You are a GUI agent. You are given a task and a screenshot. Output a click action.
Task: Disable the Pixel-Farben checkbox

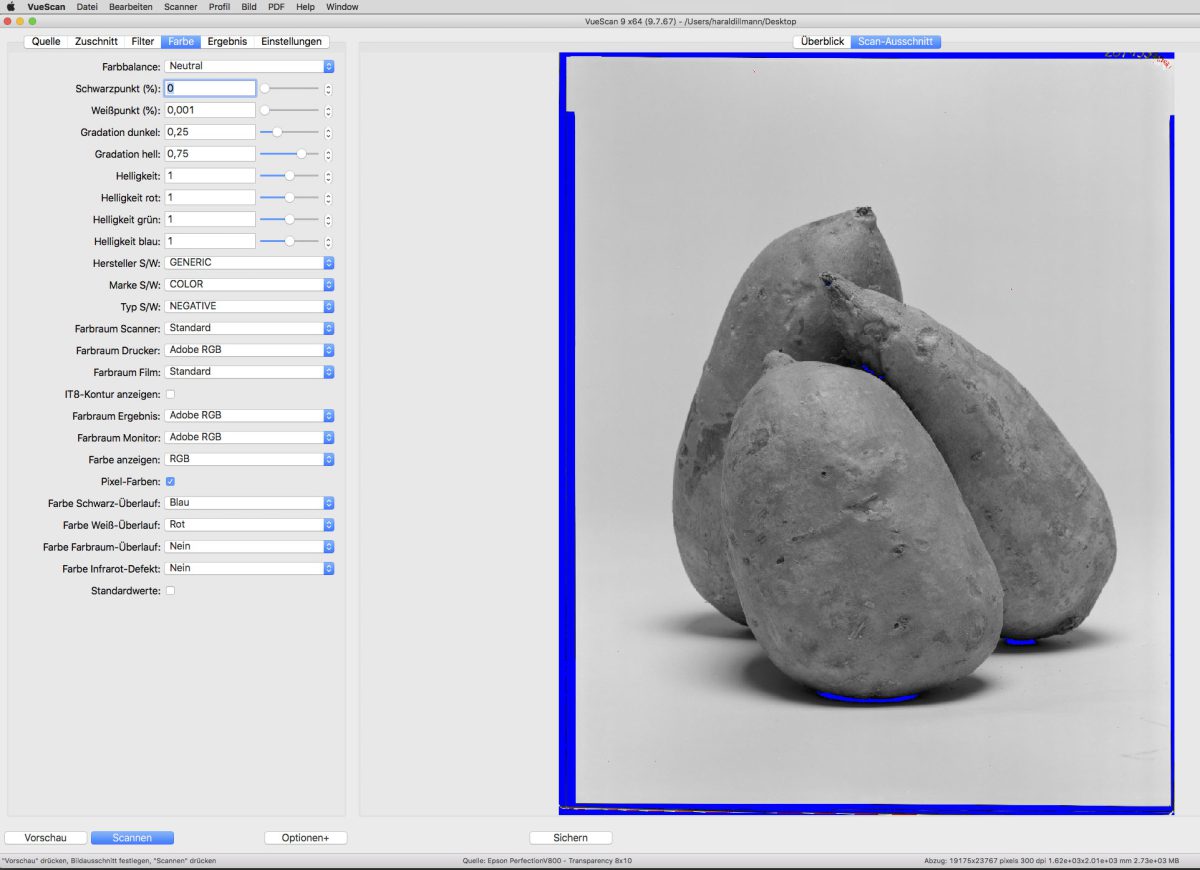tap(170, 481)
